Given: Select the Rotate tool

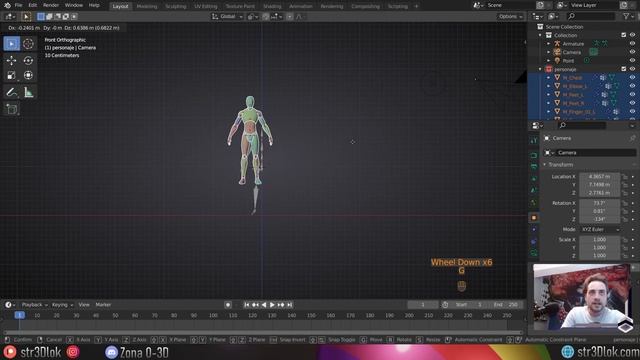Looking at the screenshot, I should (28, 60).
